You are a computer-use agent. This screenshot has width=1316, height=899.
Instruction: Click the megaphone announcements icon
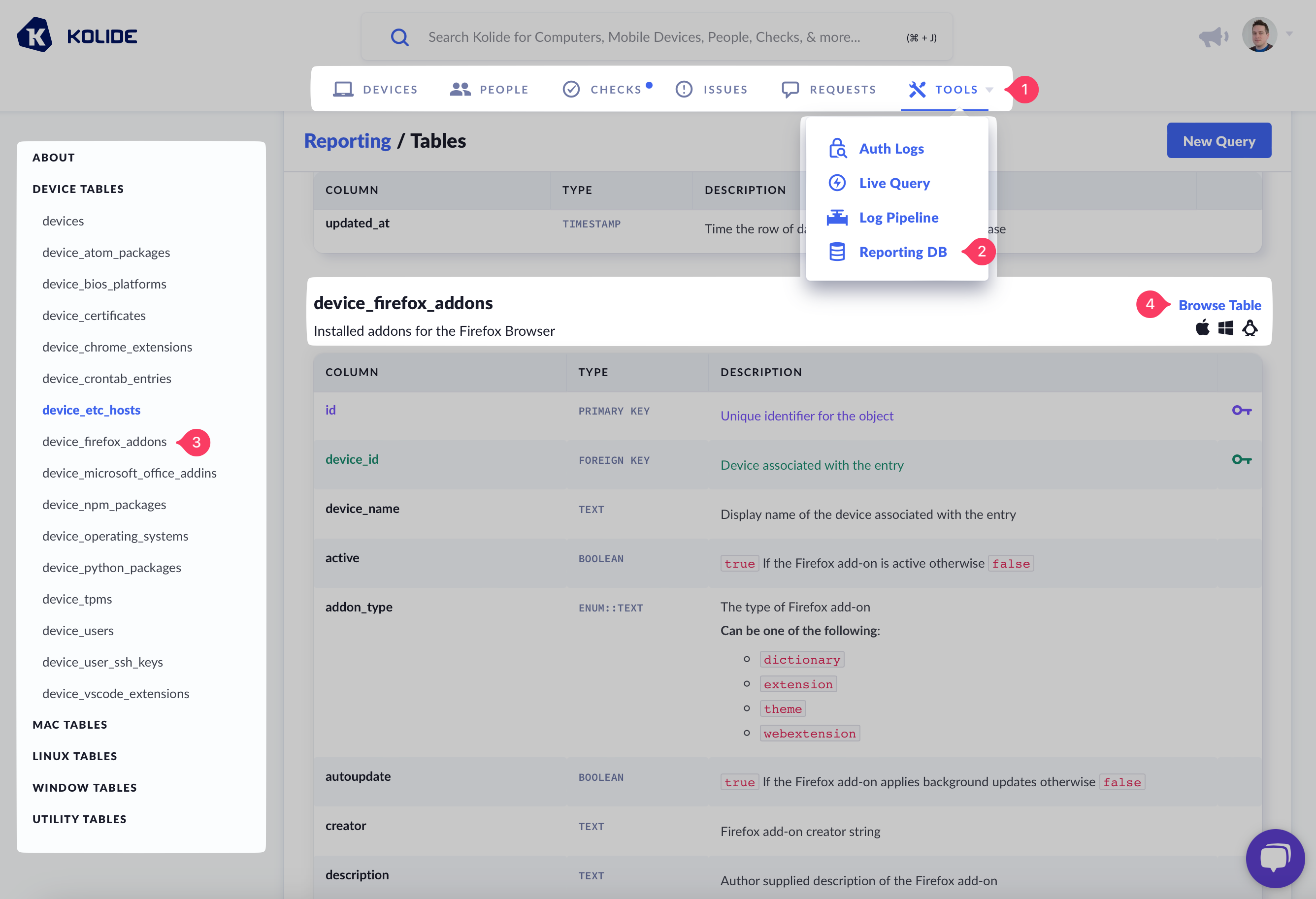[x=1213, y=37]
